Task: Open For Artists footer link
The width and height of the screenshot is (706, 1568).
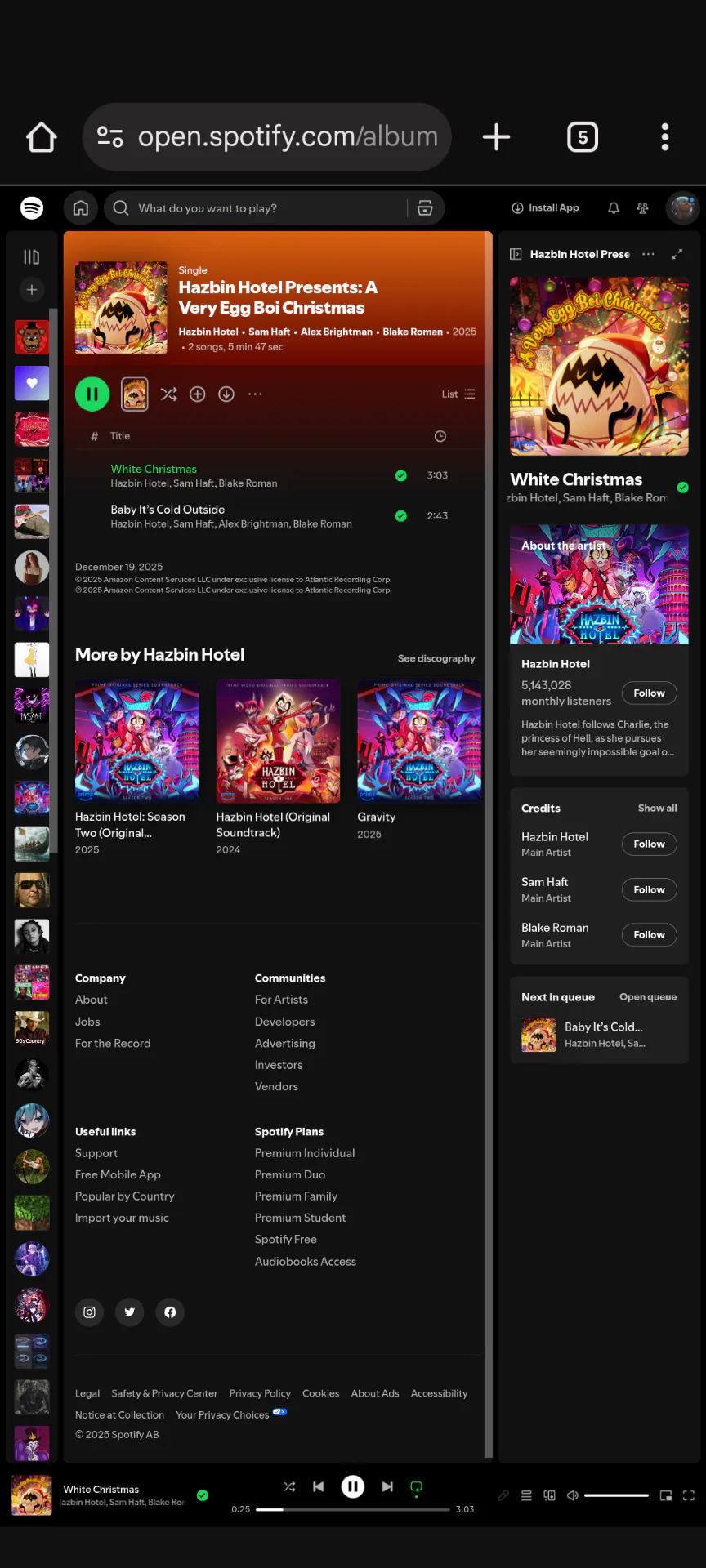Action: 281,1000
